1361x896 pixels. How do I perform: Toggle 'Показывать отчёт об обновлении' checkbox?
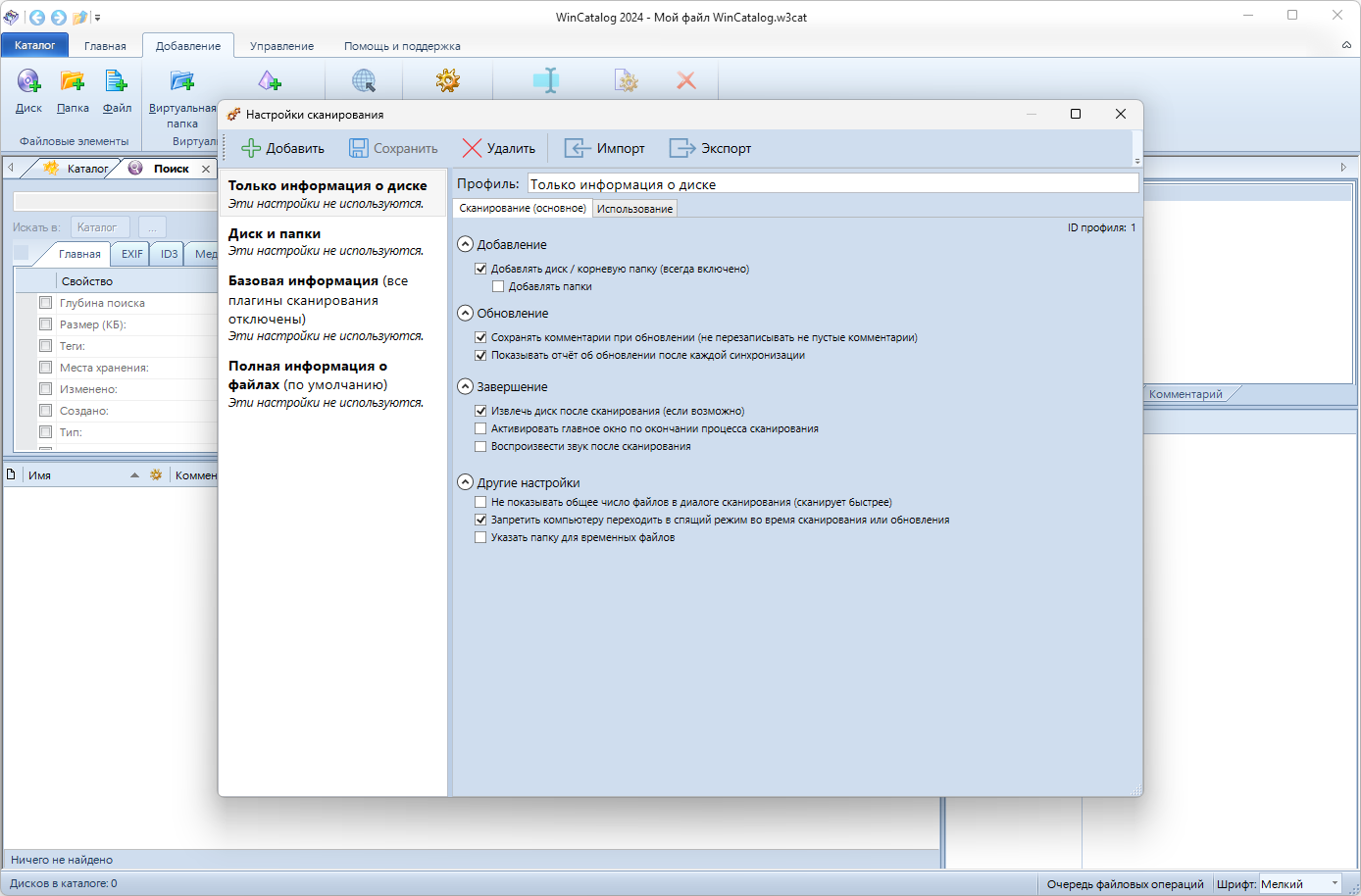pos(480,355)
